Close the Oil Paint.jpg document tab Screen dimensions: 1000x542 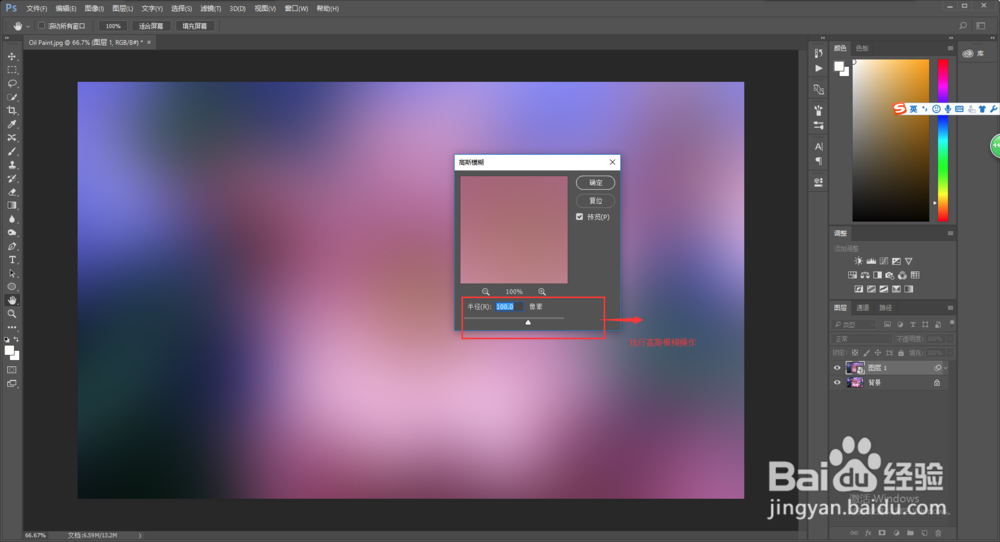click(x=149, y=42)
